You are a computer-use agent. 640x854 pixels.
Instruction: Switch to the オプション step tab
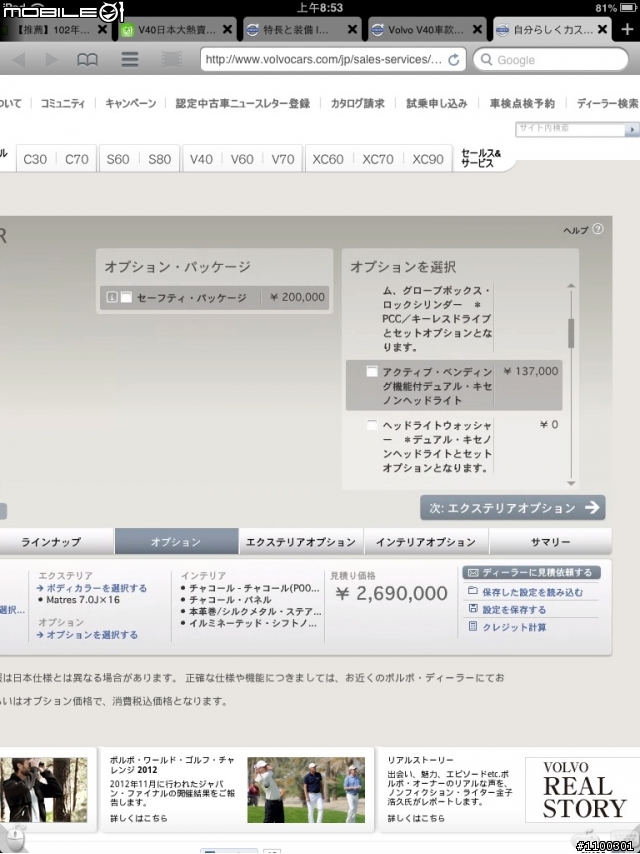[x=176, y=542]
